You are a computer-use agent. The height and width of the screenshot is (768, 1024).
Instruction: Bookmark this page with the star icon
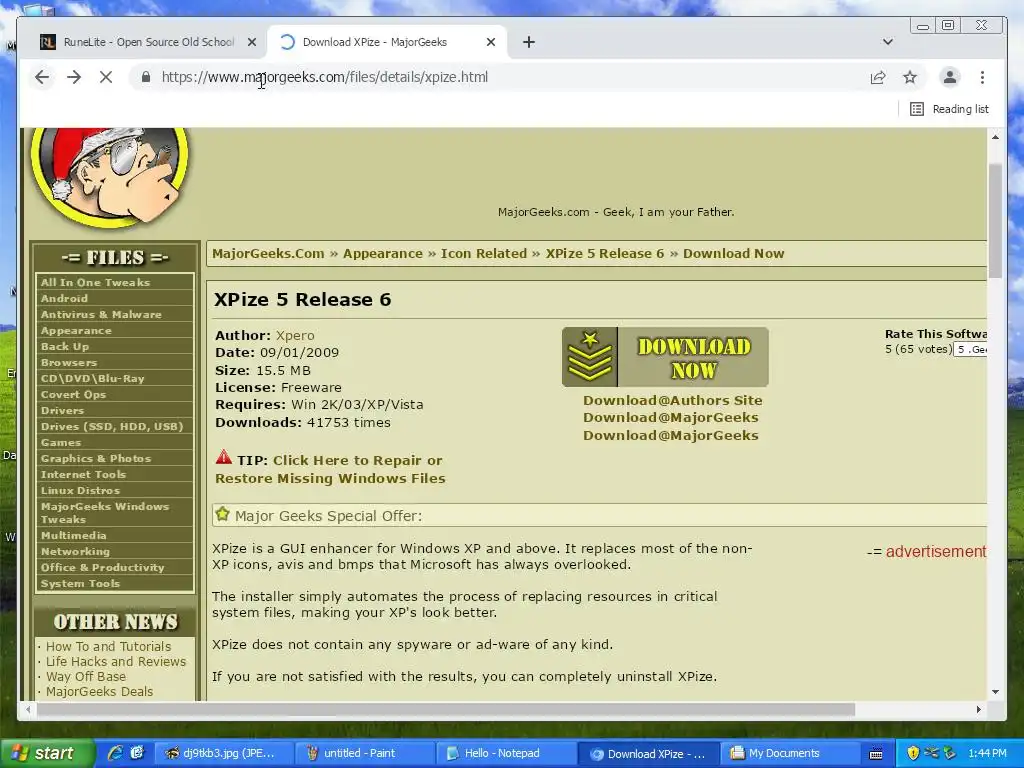[910, 77]
